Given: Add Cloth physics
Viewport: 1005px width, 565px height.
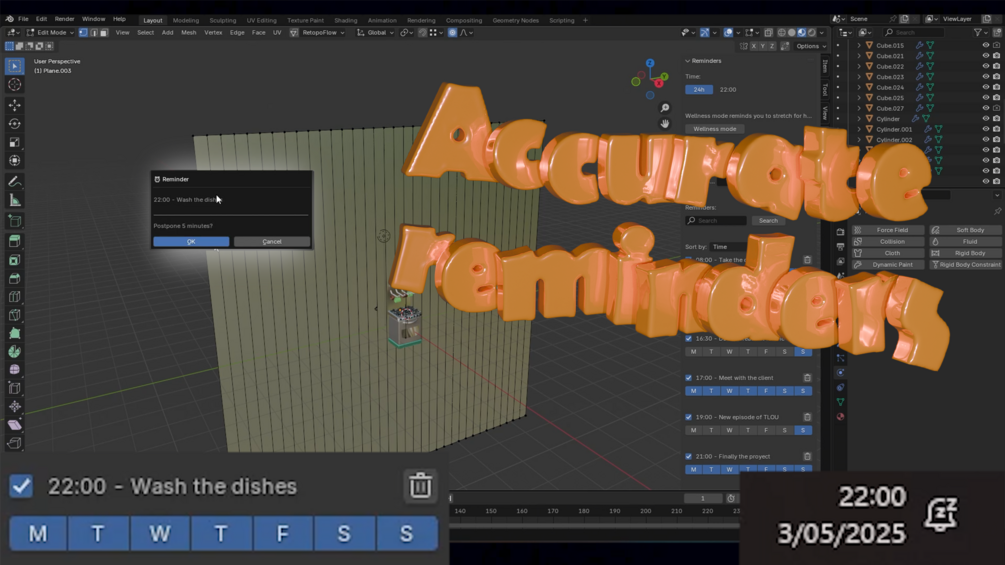Looking at the screenshot, I should [x=887, y=253].
